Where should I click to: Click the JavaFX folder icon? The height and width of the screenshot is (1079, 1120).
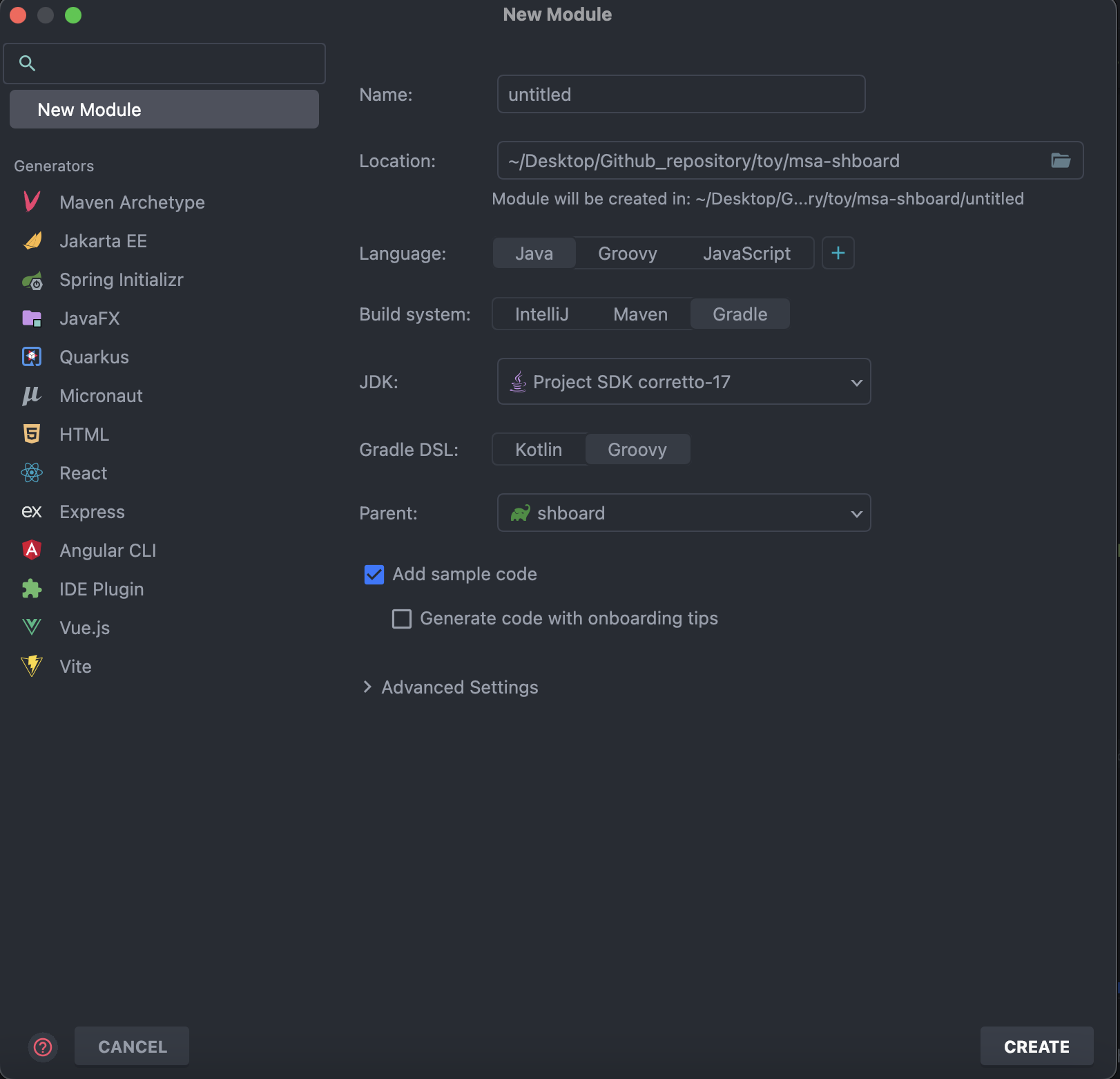click(32, 318)
